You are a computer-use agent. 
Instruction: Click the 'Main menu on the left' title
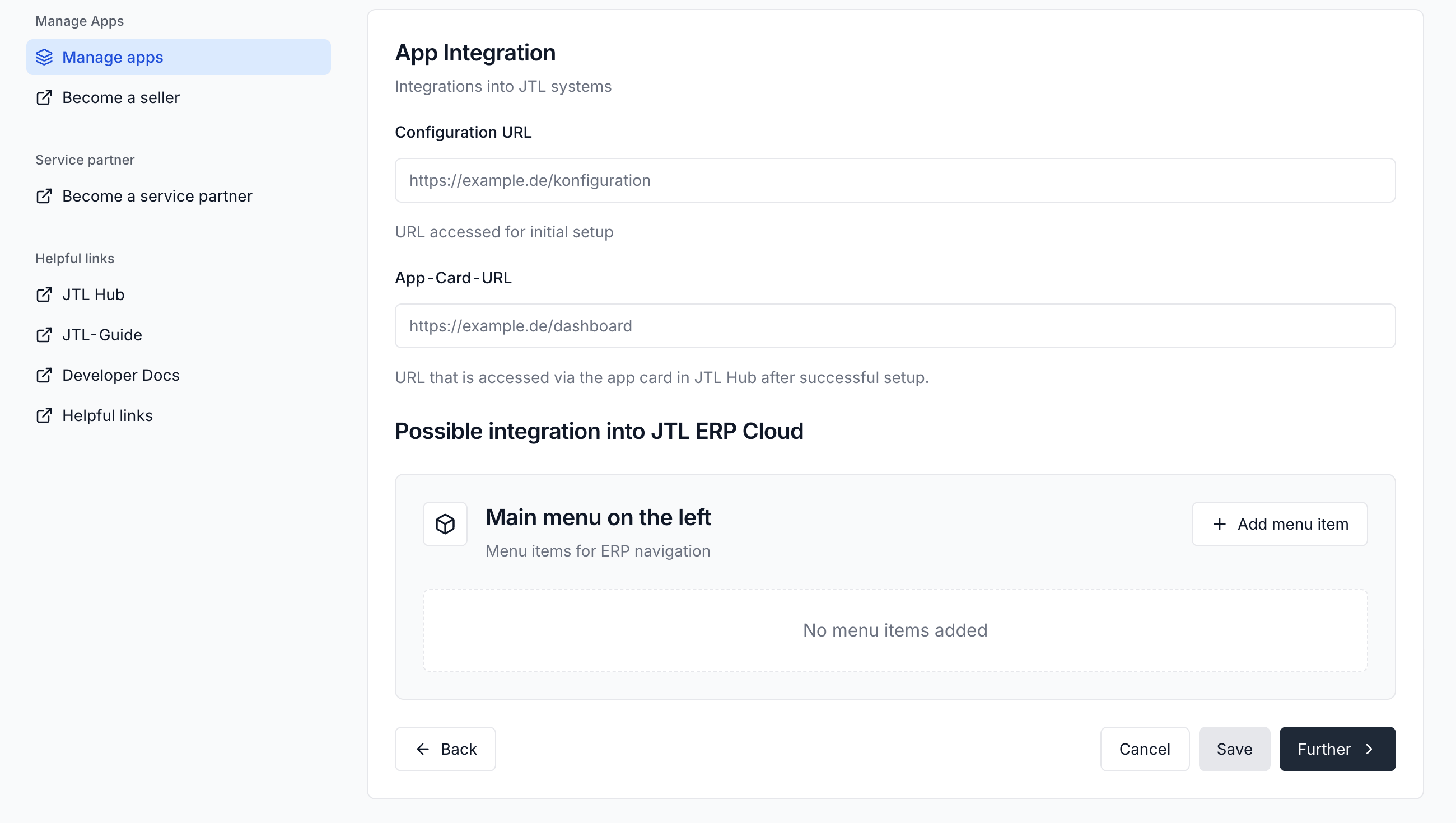(x=598, y=517)
